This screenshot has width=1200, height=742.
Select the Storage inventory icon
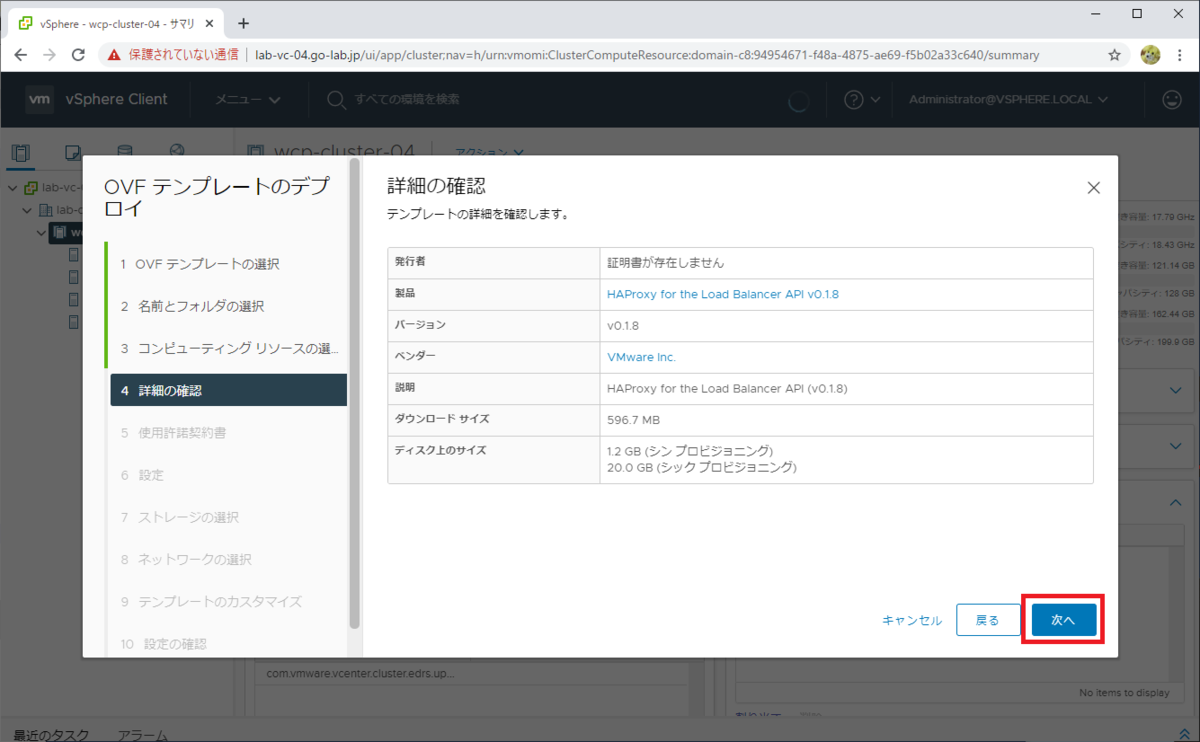point(124,152)
